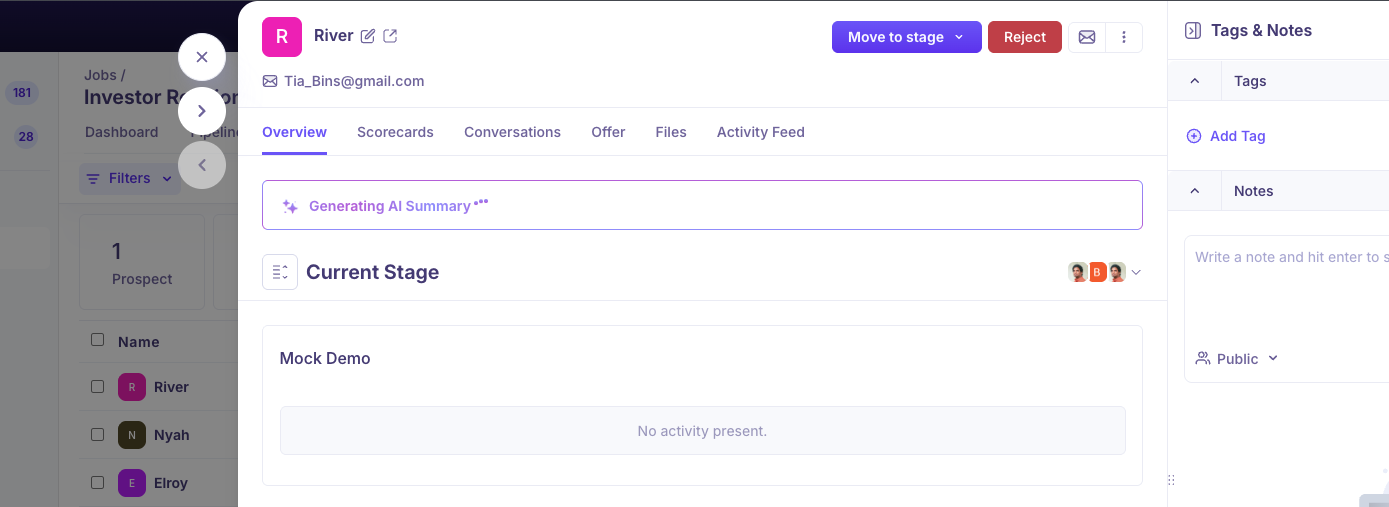Open candidate profile in new tab icon

390,36
